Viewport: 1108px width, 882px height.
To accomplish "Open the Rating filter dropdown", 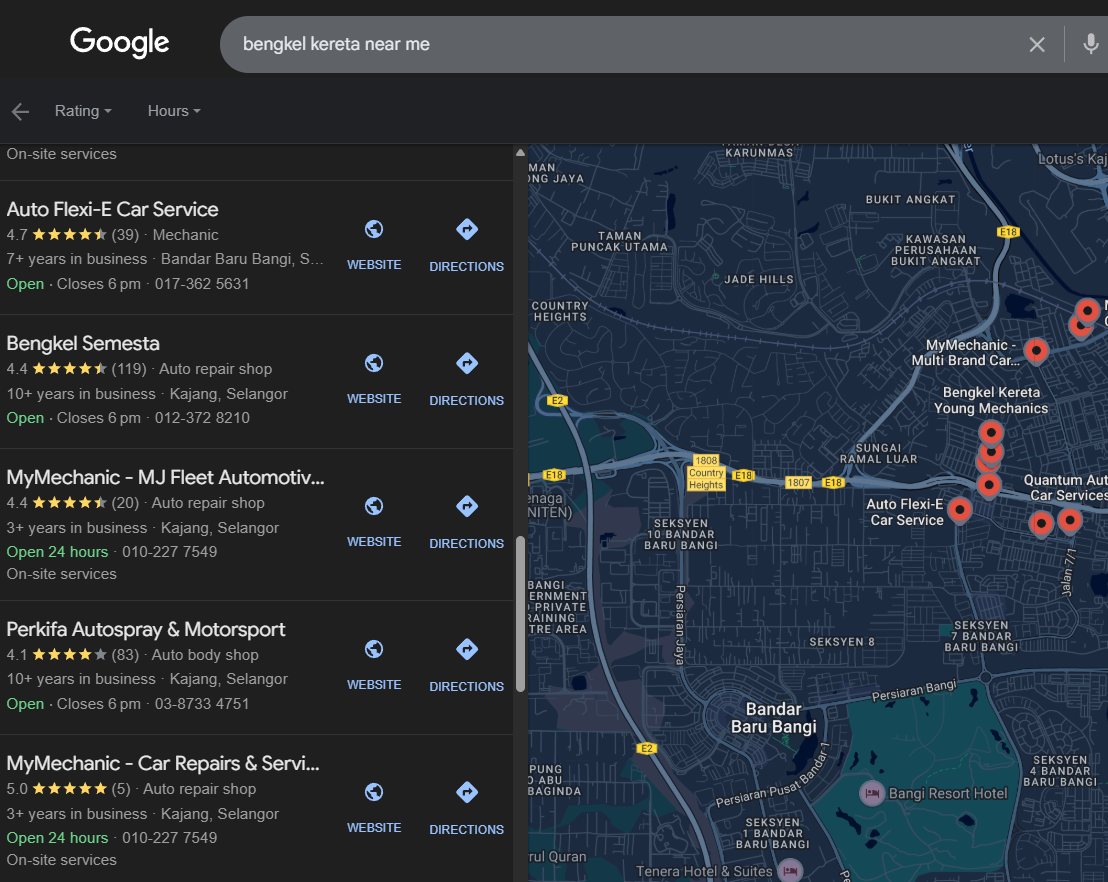I will (x=83, y=111).
